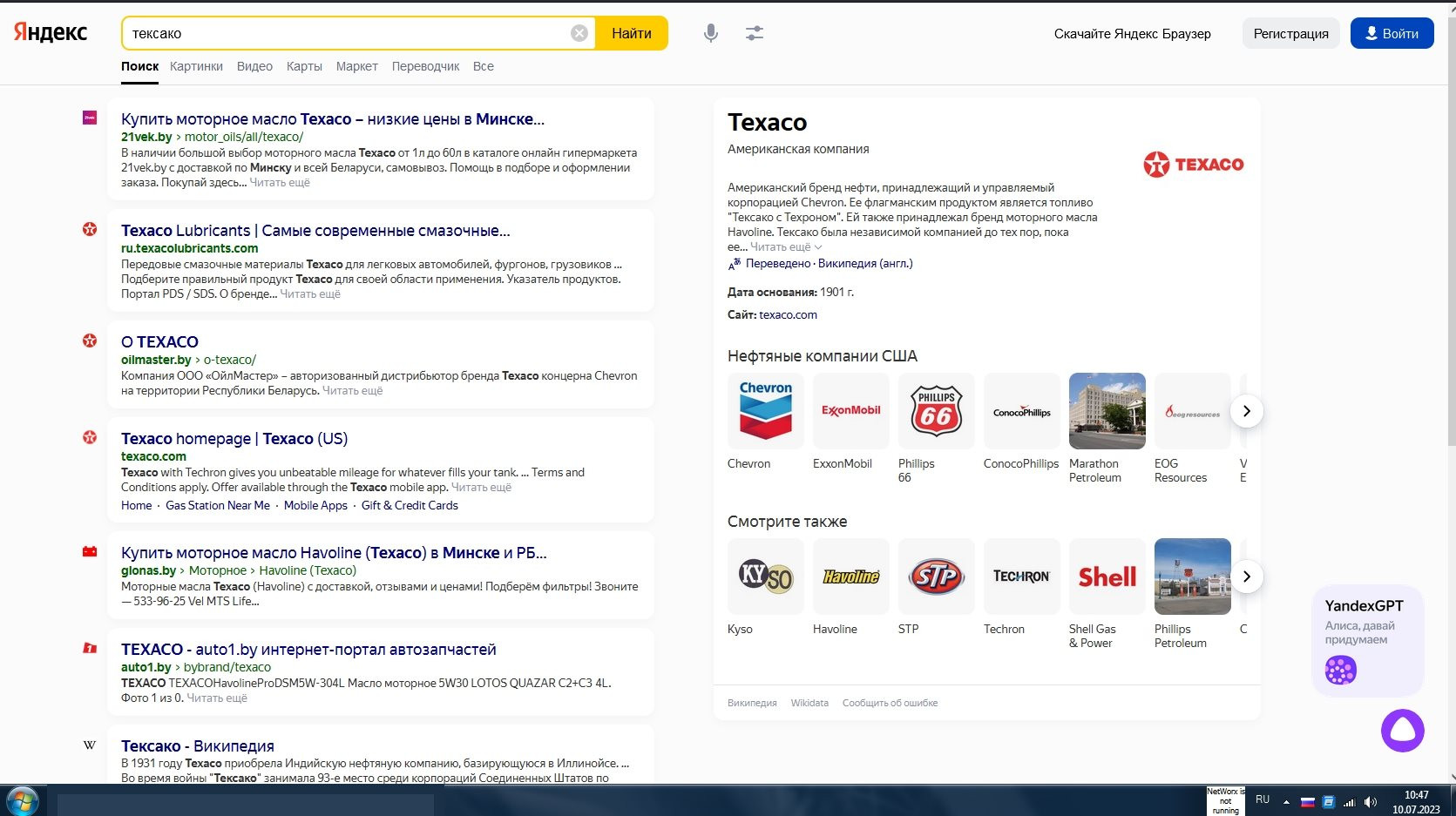The width and height of the screenshot is (1456, 816).
Task: Expand auto1.by snippet 'Читать ещё'
Action: [217, 698]
